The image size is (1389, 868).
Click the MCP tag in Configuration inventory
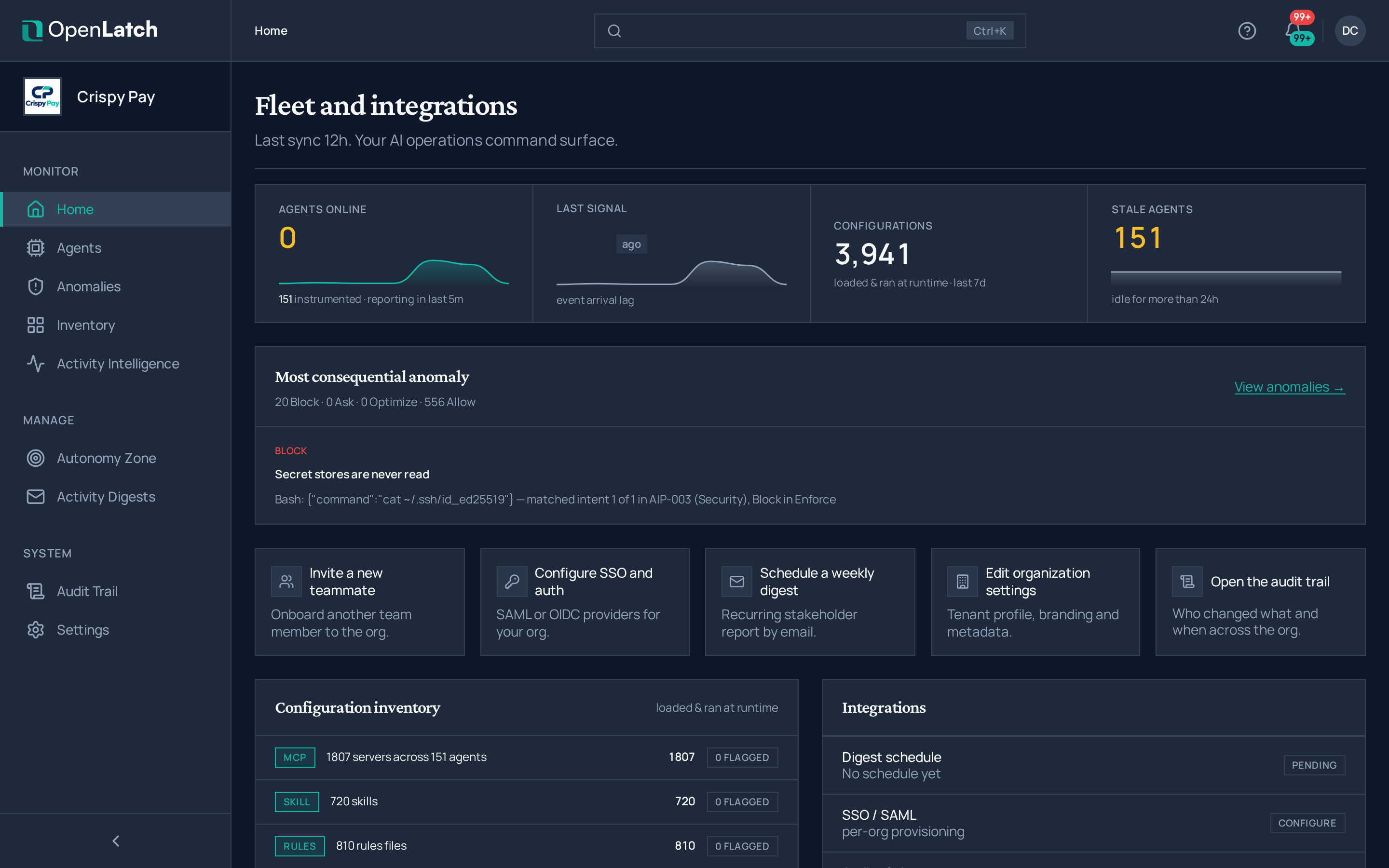pos(295,757)
